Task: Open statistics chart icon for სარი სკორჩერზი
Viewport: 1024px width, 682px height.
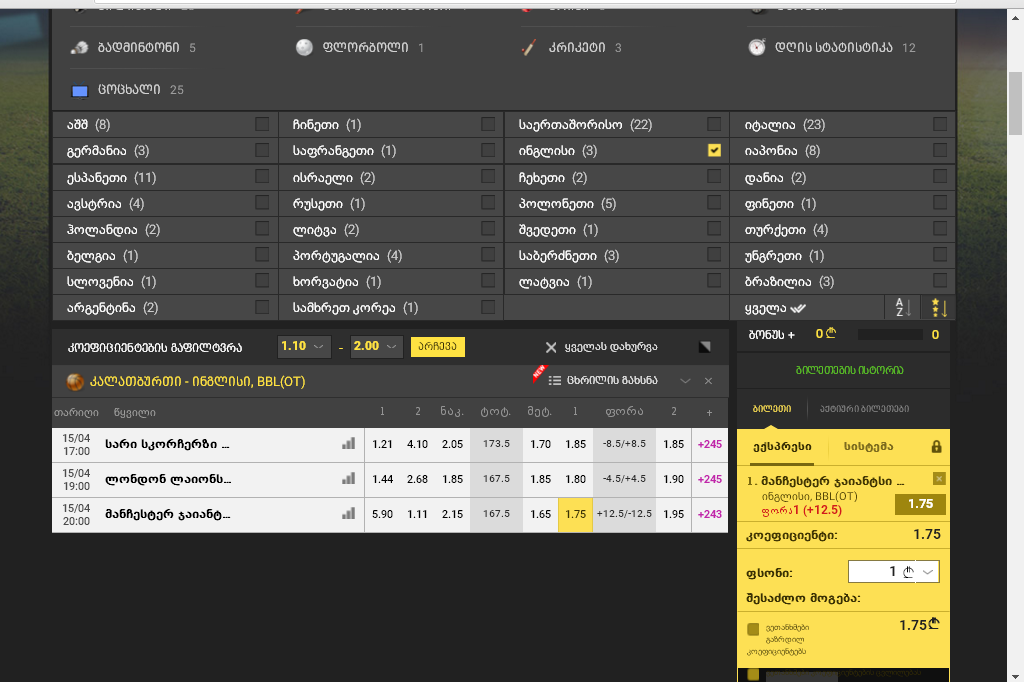Action: (348, 444)
